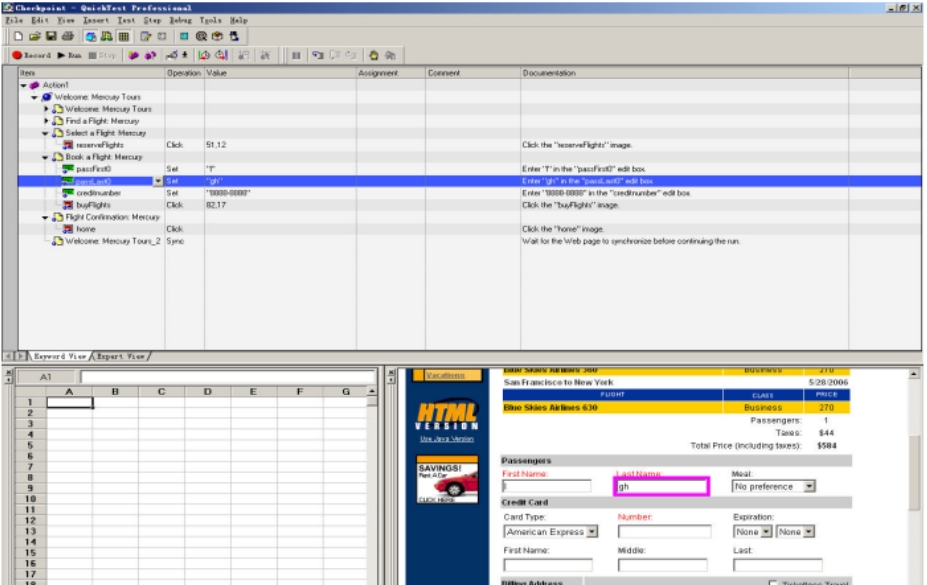
Task: Click the Print icon in the toolbar
Action: 68,37
